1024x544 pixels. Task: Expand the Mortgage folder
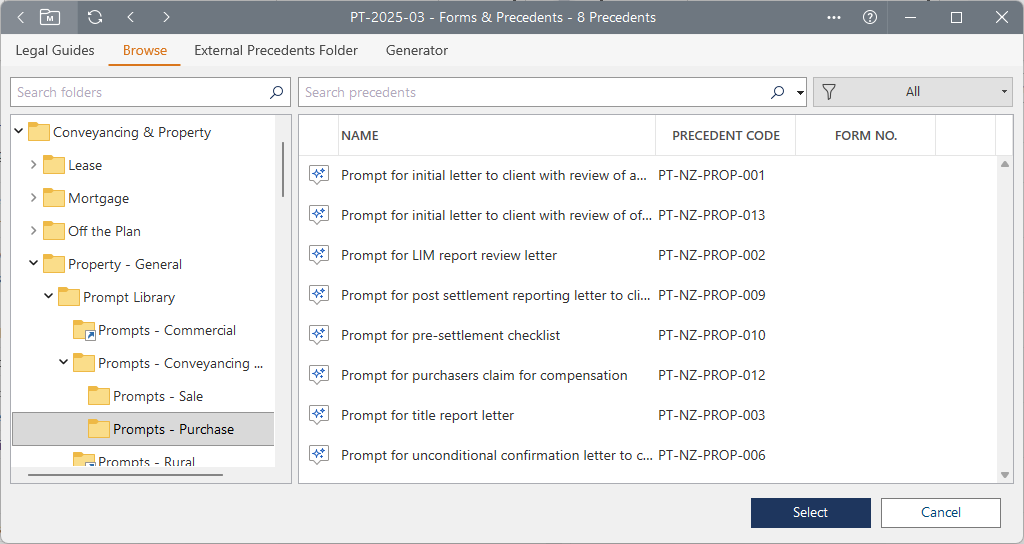pos(33,197)
